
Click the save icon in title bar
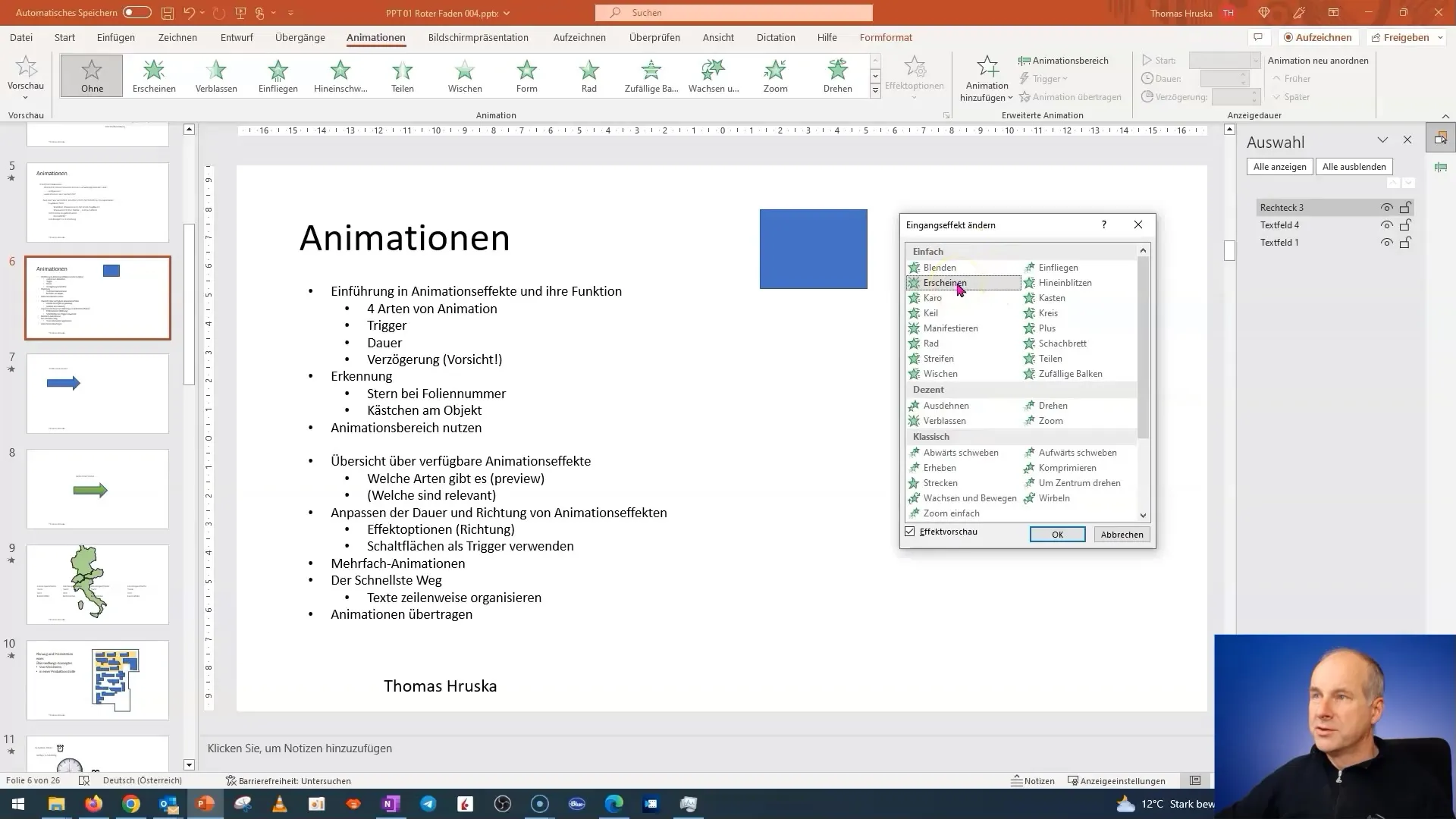click(168, 13)
